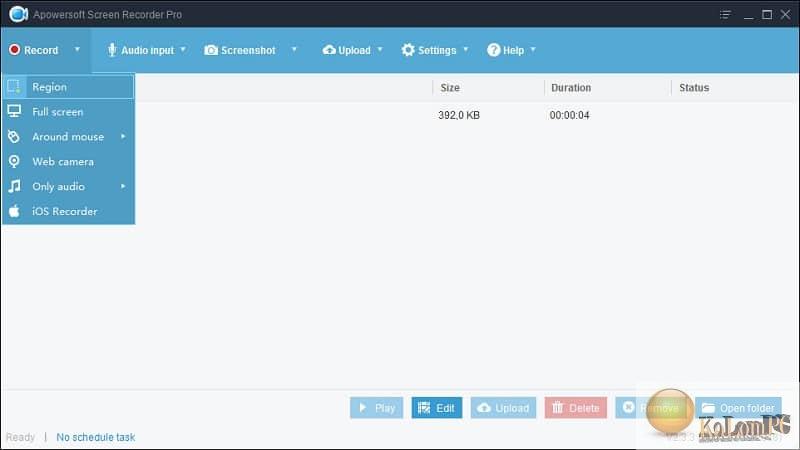Click the Screenshot toolbar label
800x450 pixels.
click(248, 50)
